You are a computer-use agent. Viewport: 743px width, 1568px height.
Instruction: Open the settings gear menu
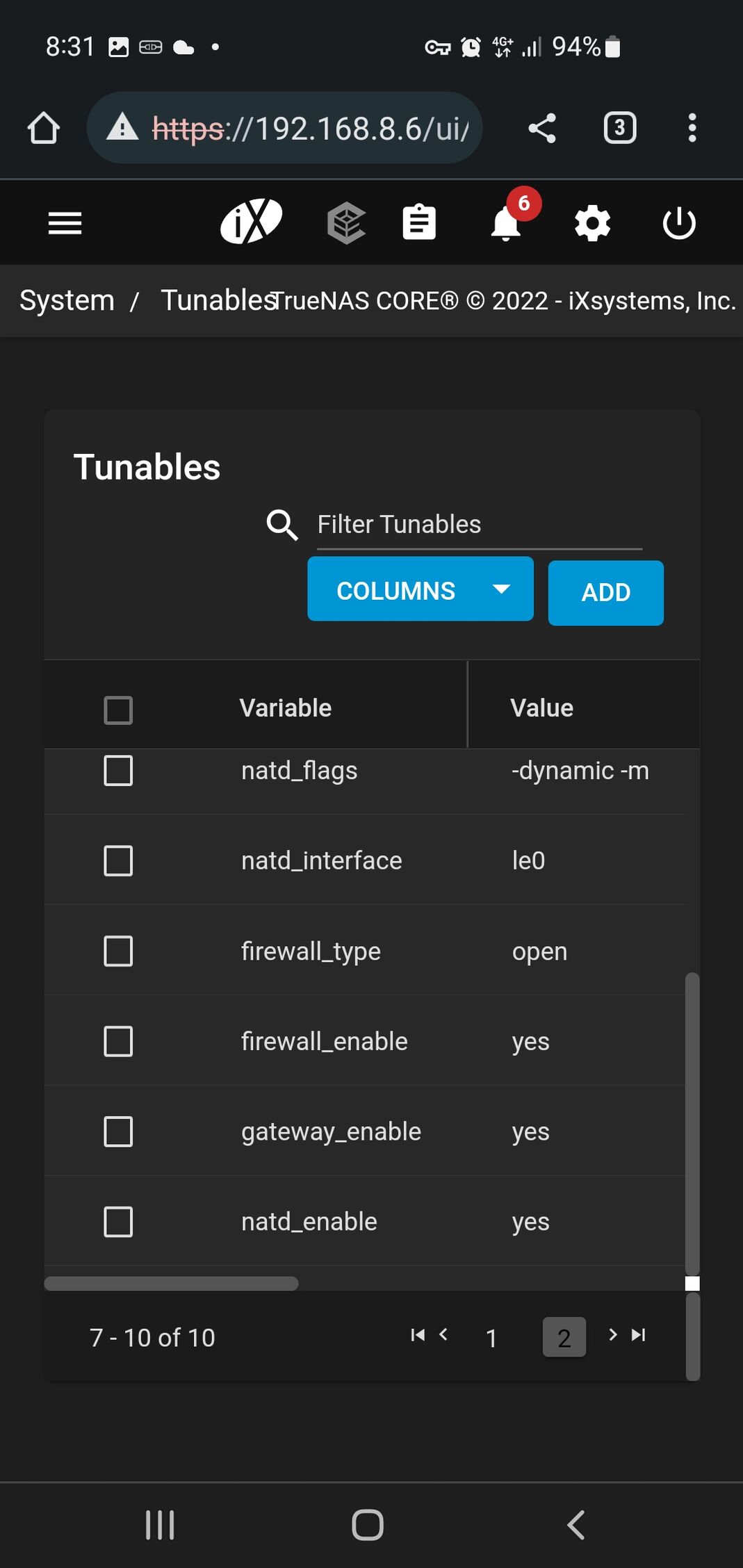point(592,224)
